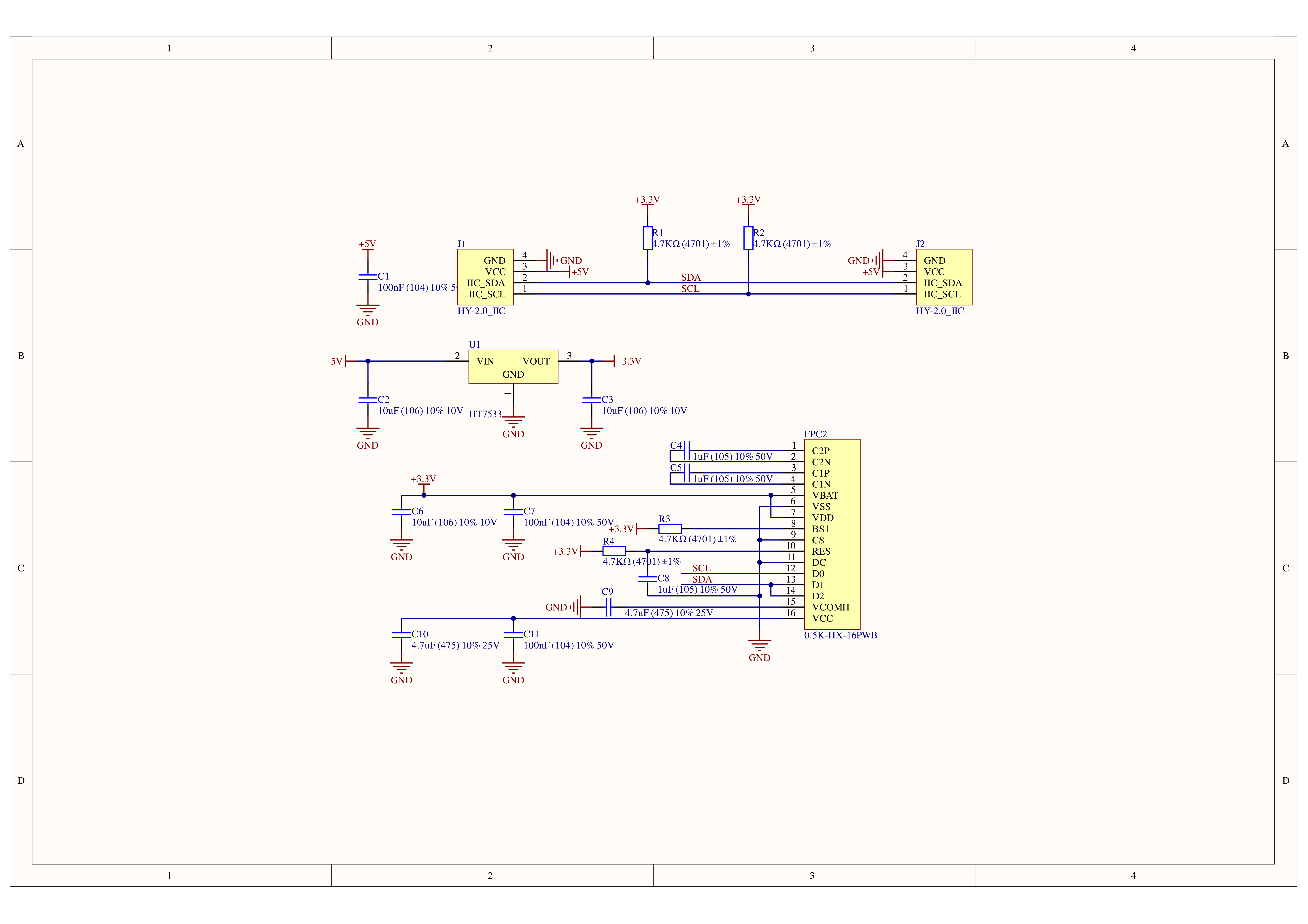The width and height of the screenshot is (1308, 924).
Task: Select the U1 regulator body
Action: 513,367
